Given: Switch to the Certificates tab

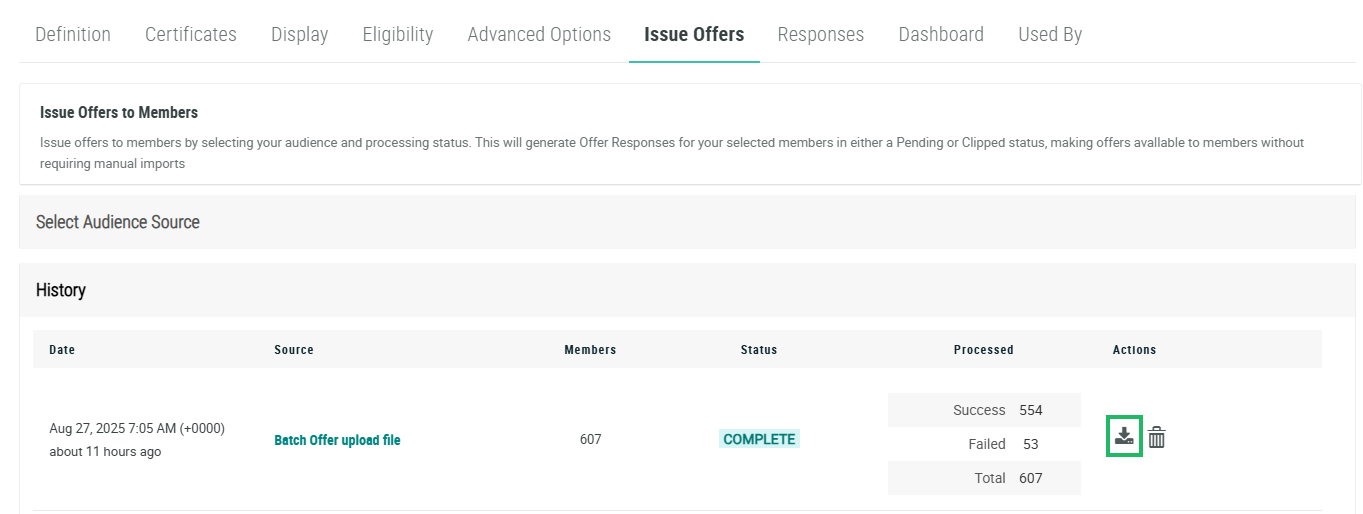Looking at the screenshot, I should [191, 34].
